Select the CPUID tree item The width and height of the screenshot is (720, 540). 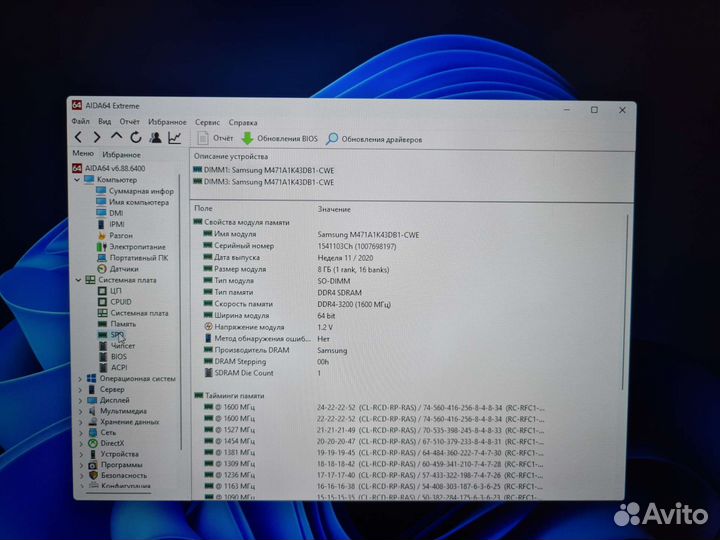tap(120, 301)
